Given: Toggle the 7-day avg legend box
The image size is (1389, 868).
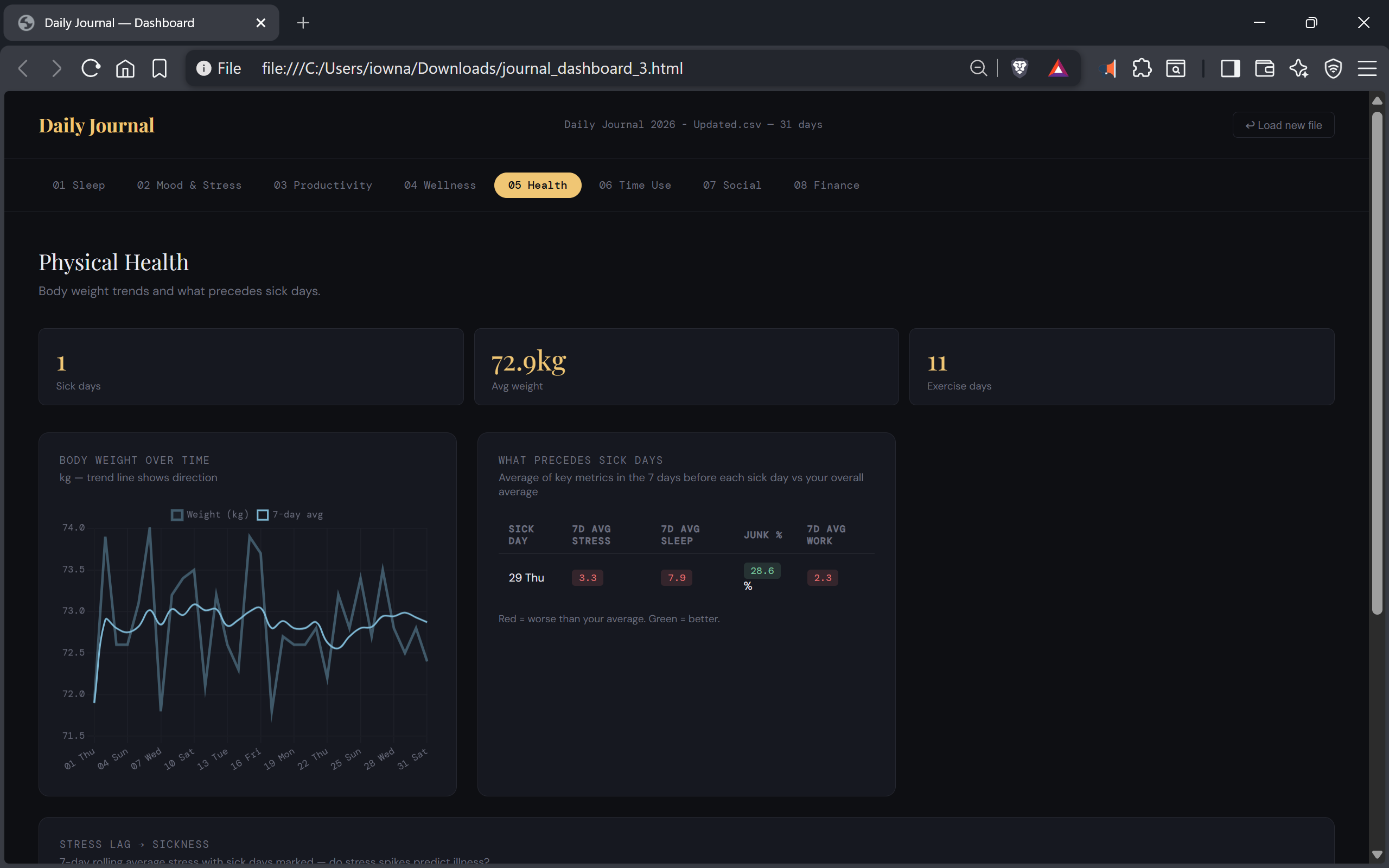Looking at the screenshot, I should coord(262,514).
